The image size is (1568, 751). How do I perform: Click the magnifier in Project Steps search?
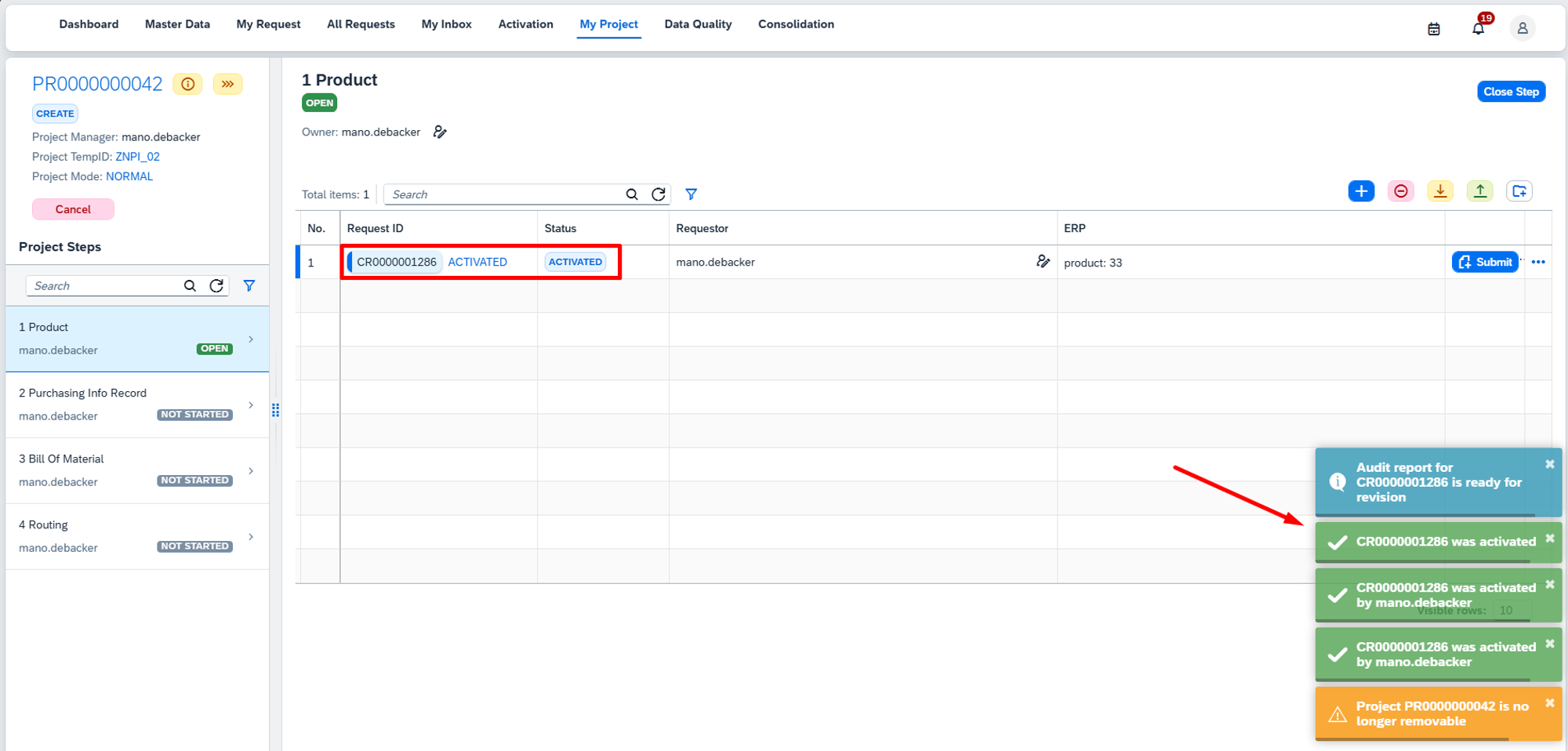(190, 286)
